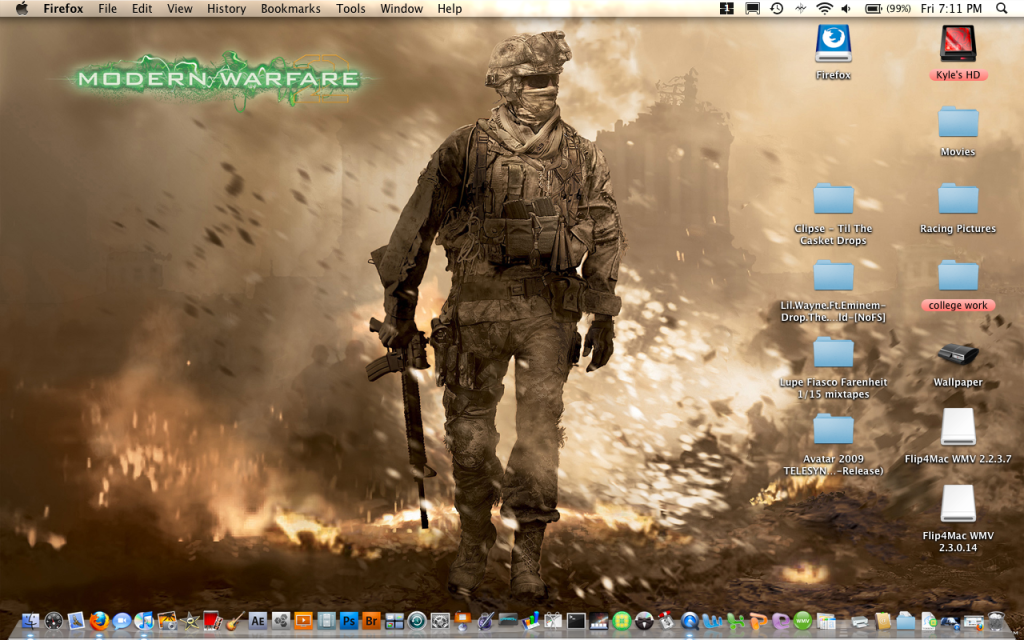
Task: Open QuickTime Player in the Dock
Action: [690, 620]
